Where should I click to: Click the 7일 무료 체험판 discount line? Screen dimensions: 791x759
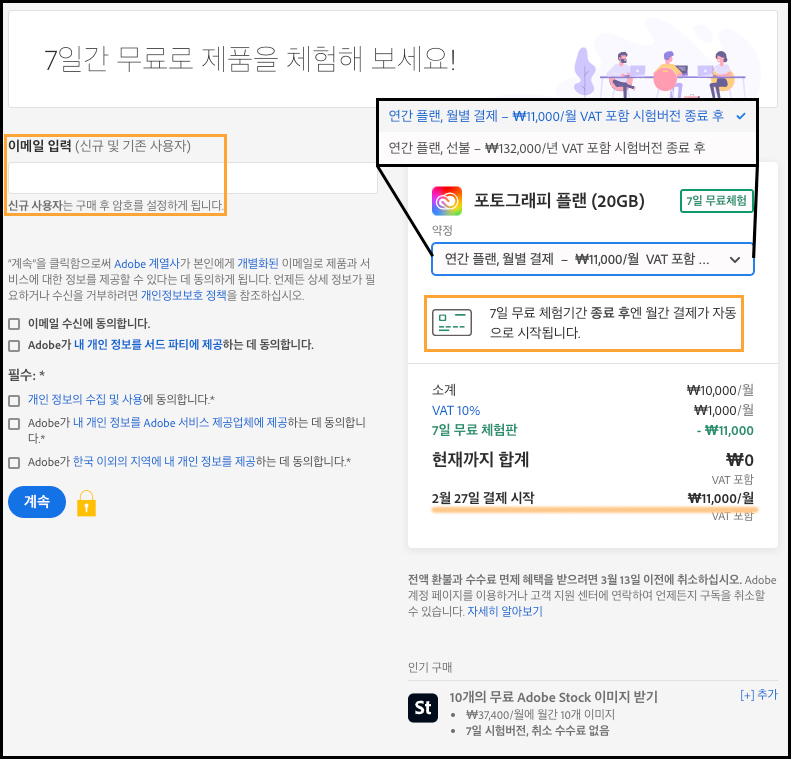click(593, 430)
